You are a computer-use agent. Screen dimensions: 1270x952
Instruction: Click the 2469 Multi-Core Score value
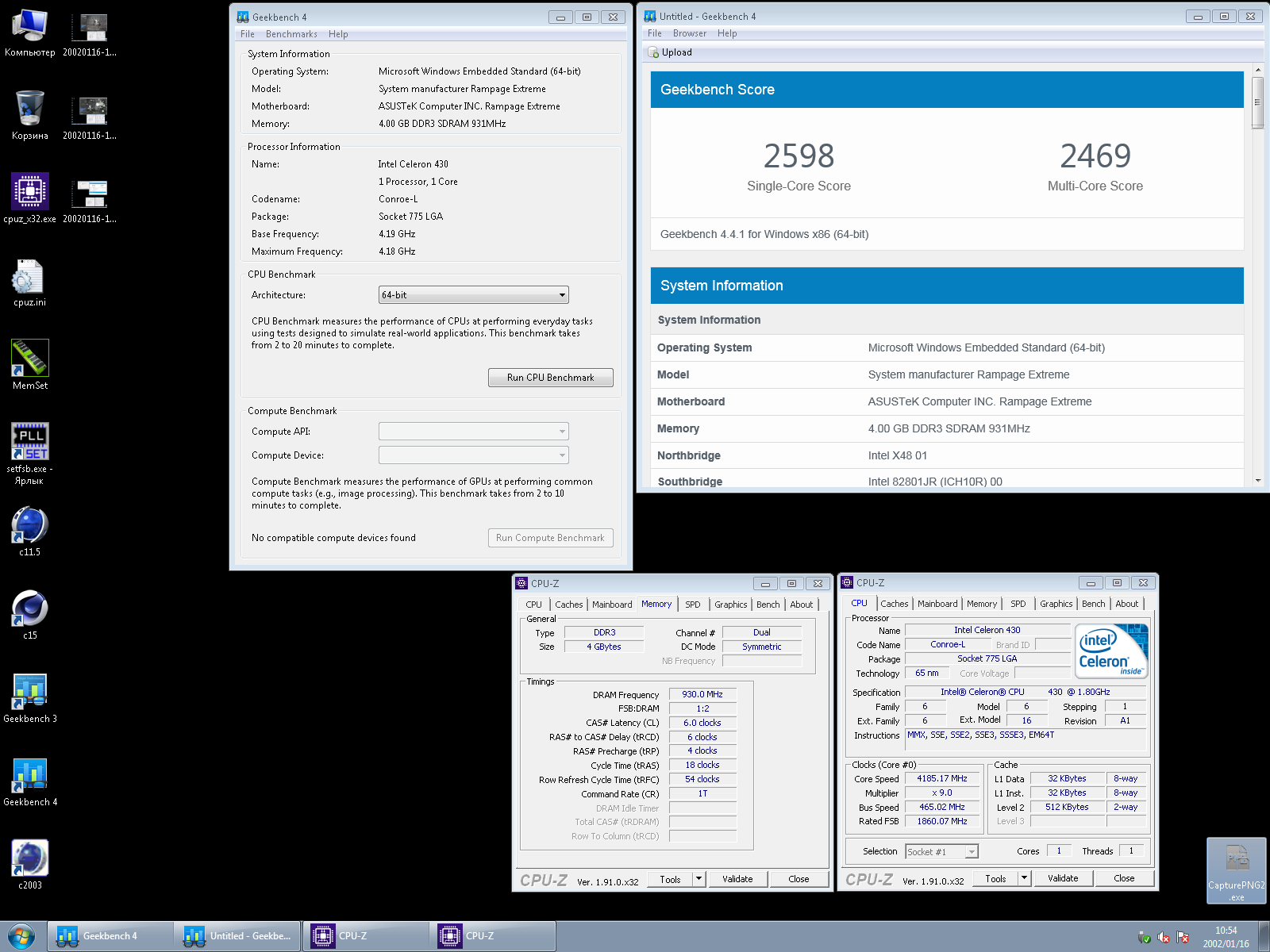click(1095, 156)
